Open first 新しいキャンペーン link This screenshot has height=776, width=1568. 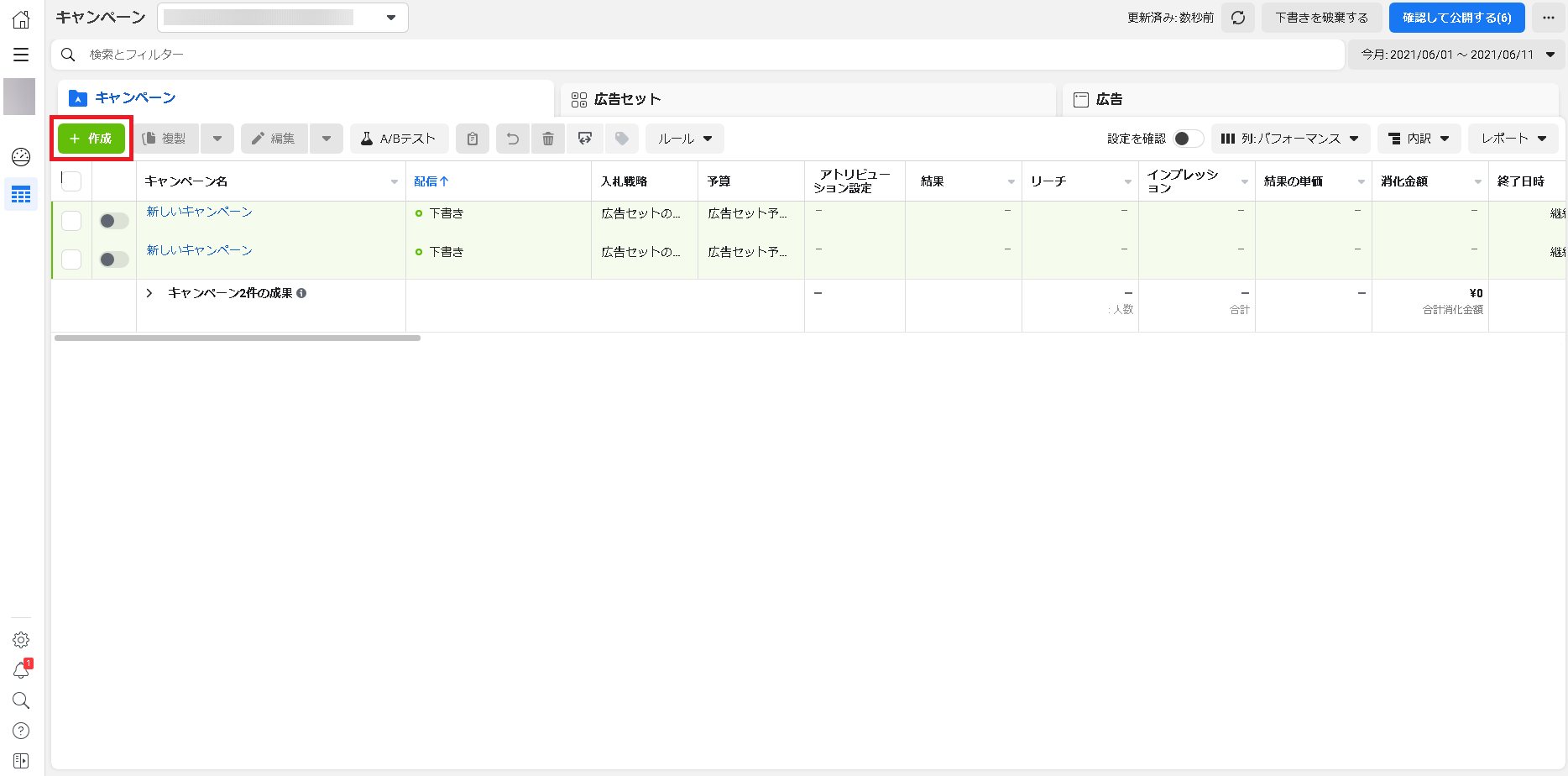point(199,212)
